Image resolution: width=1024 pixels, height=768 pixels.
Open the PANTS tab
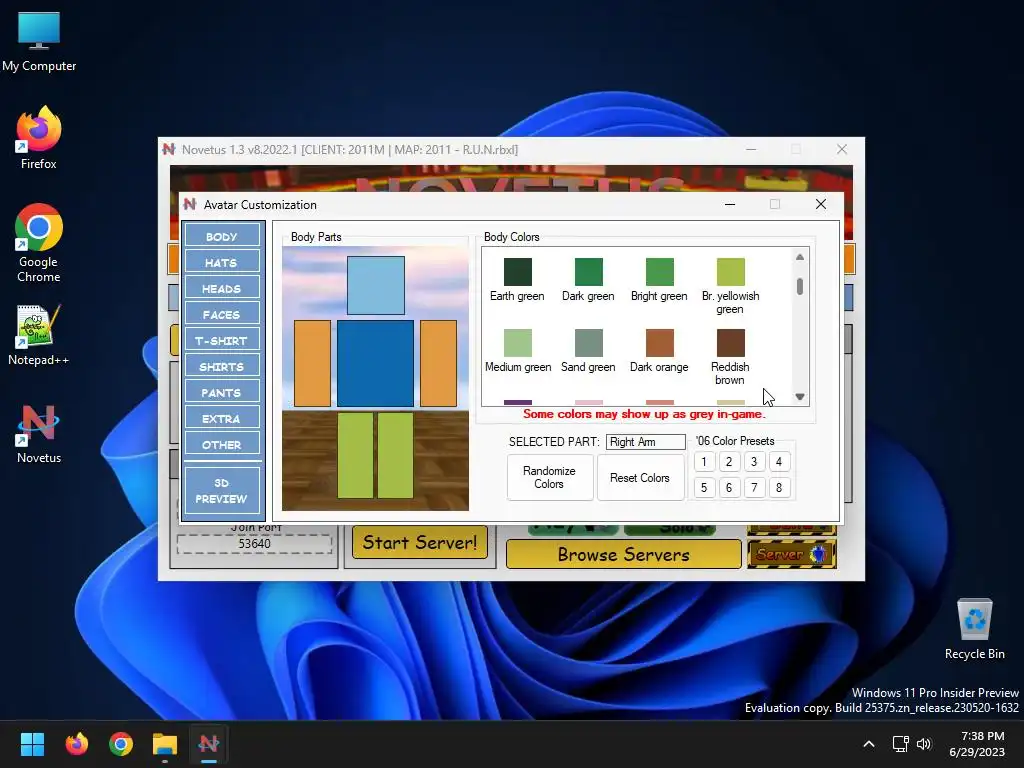tap(221, 393)
